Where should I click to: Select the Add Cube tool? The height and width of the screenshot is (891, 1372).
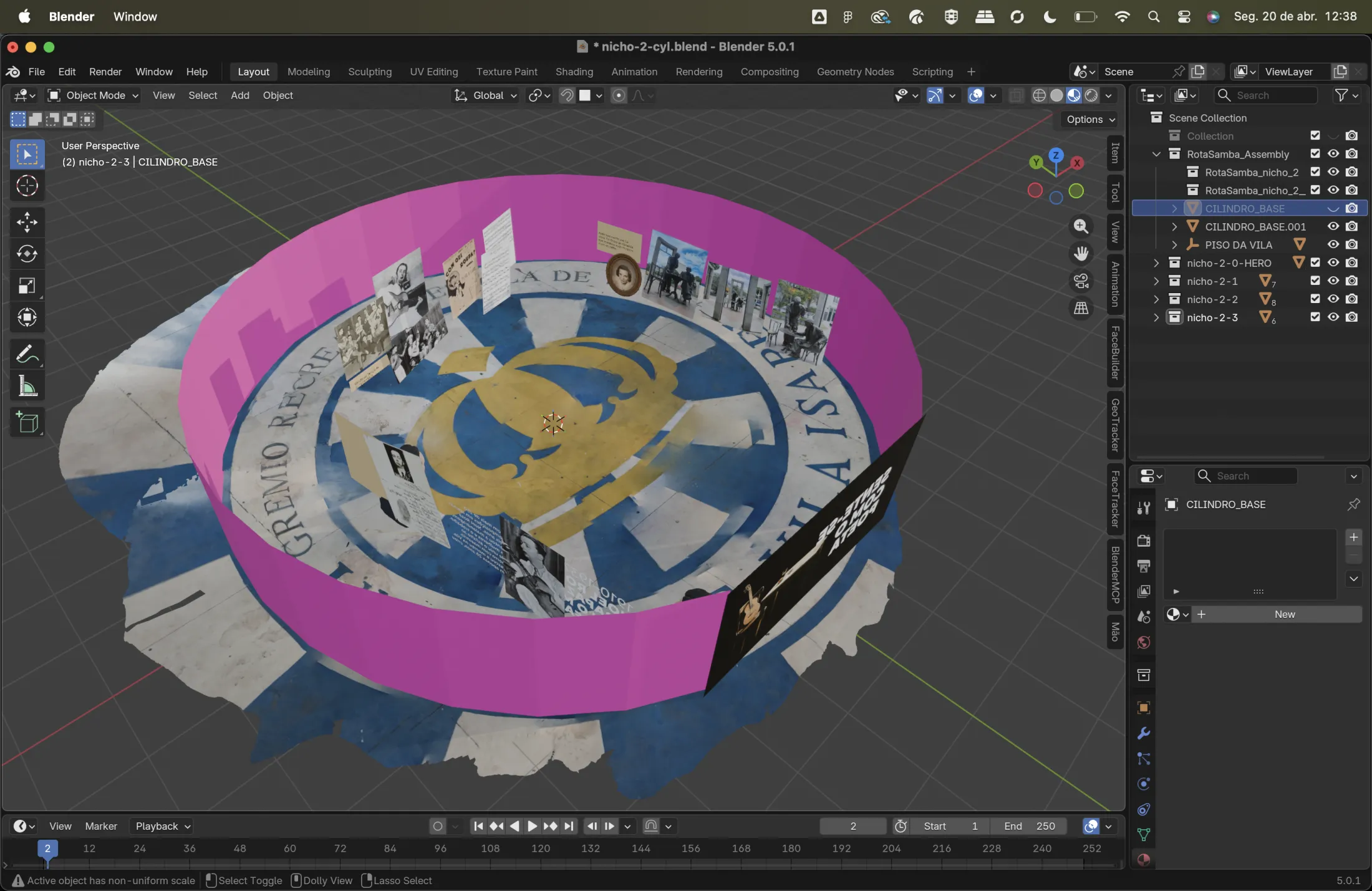coord(27,423)
